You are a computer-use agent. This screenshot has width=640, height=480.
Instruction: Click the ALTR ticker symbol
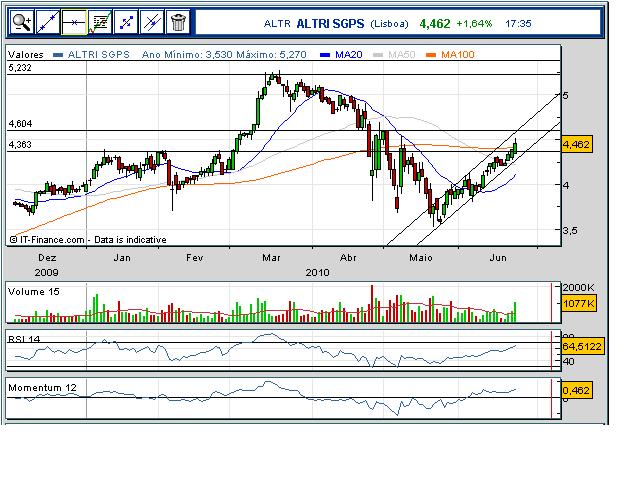coord(277,24)
